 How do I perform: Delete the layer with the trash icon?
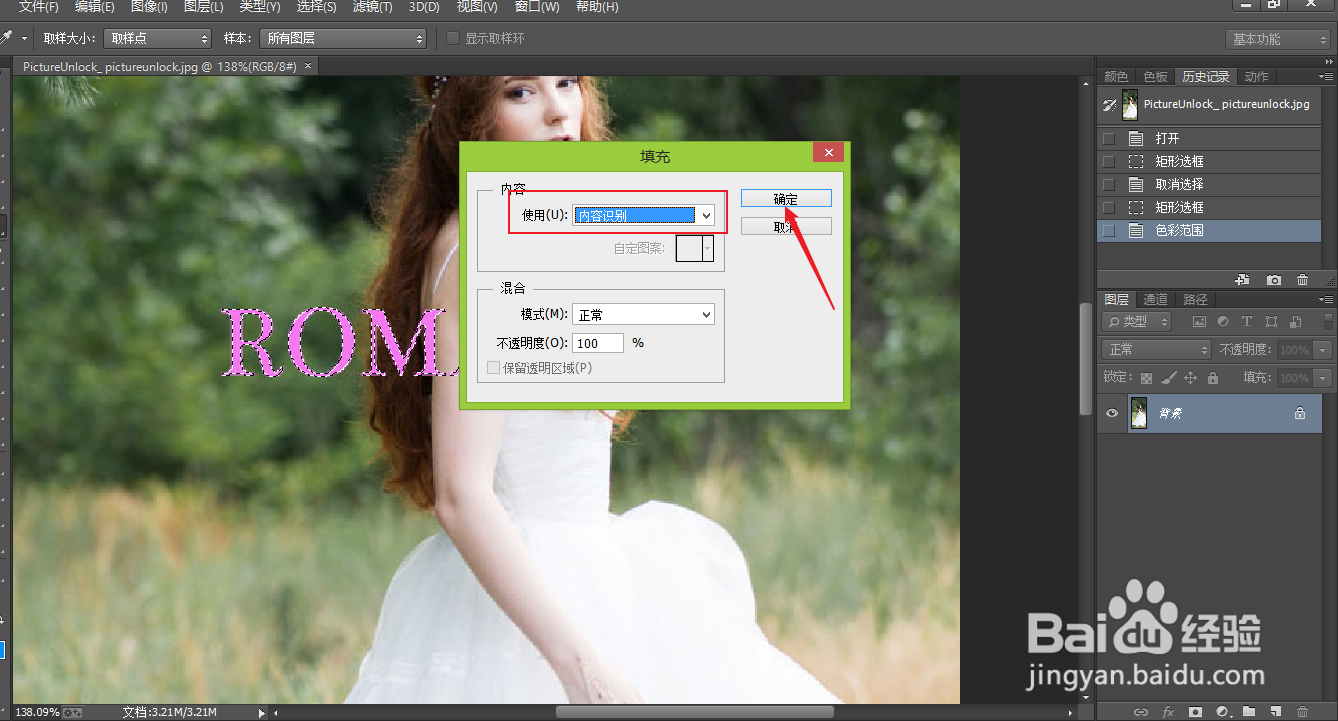[1303, 712]
